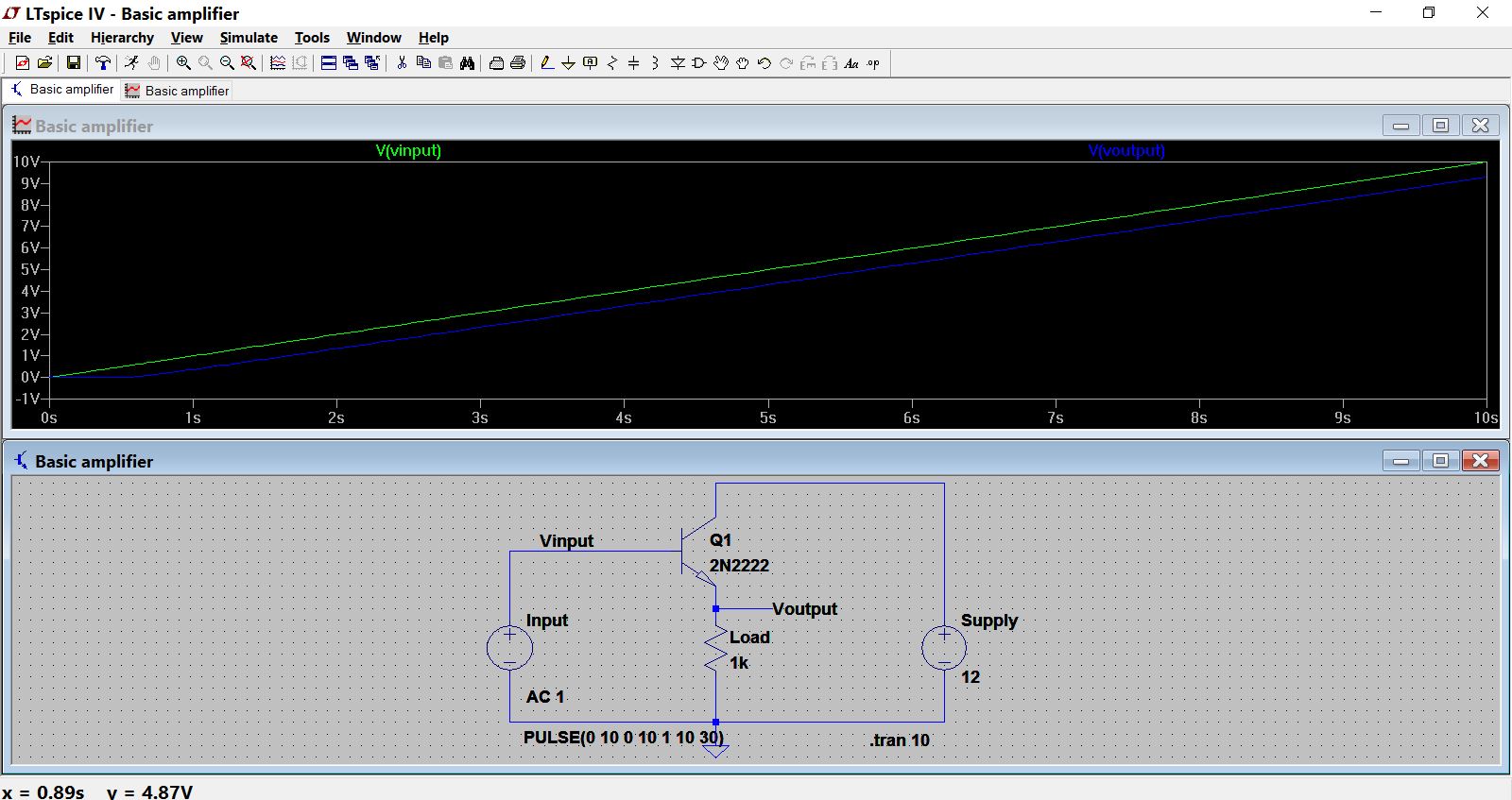Place a Ground symbol from the toolbar

[568, 63]
